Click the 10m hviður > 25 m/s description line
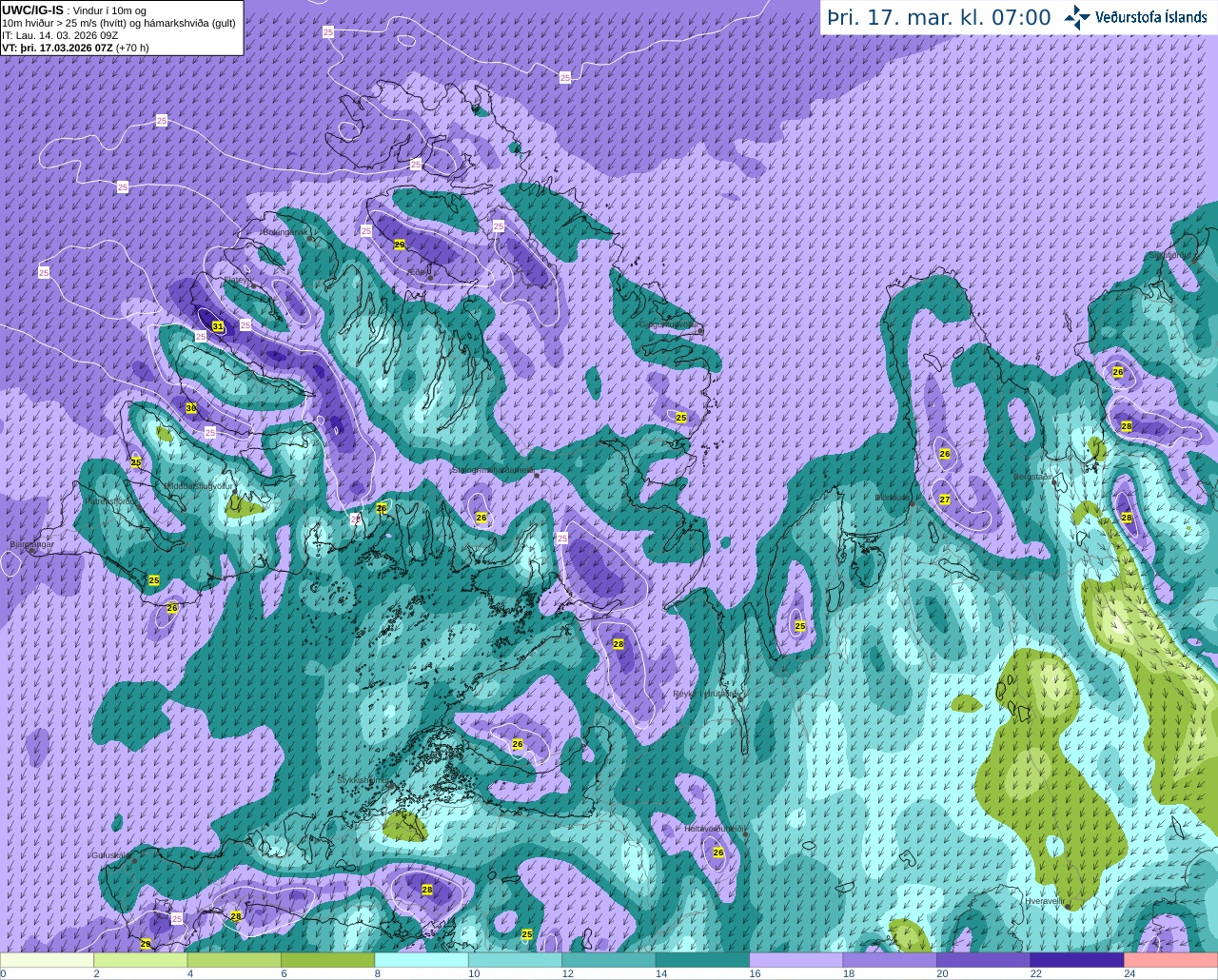This screenshot has height=980, width=1218. 120,23
